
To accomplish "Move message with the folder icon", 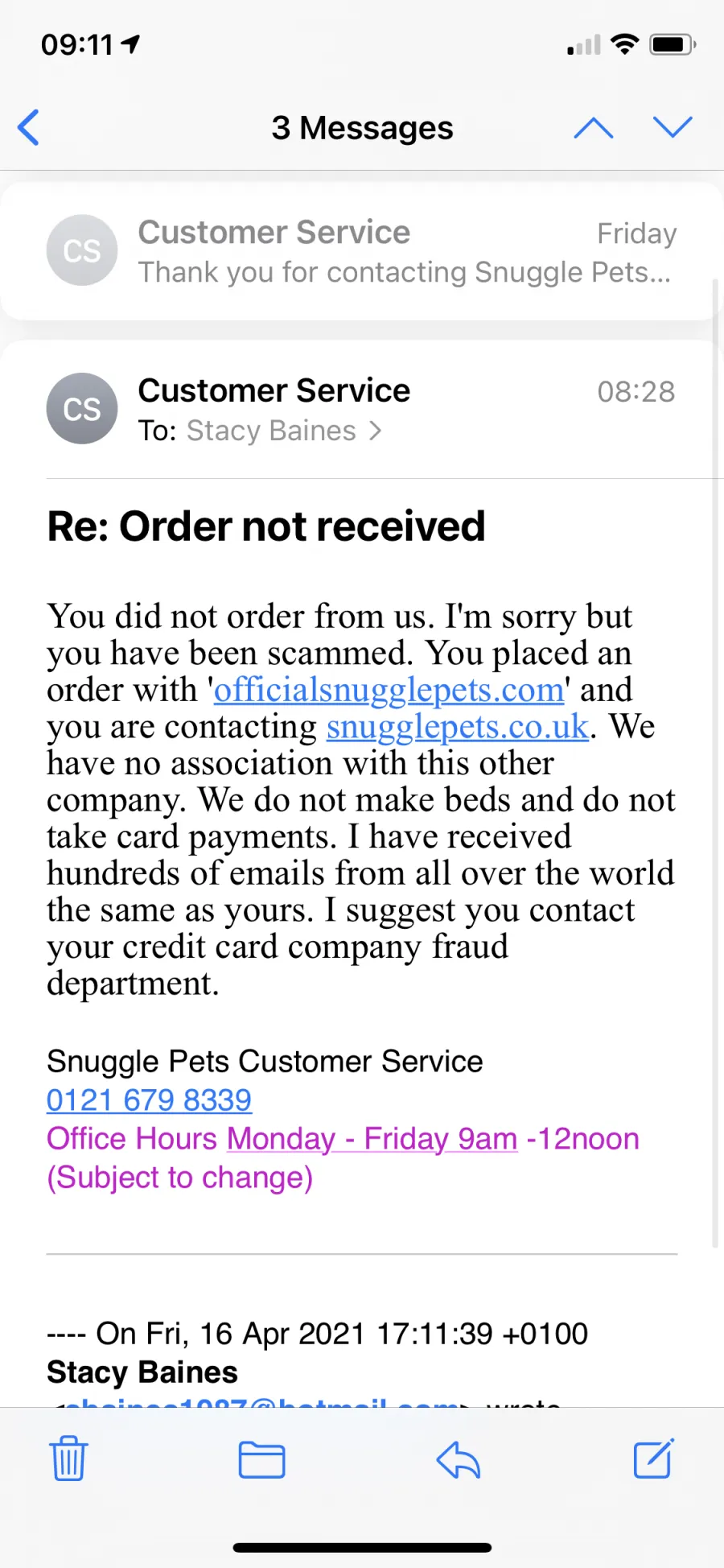I will pos(262,1460).
